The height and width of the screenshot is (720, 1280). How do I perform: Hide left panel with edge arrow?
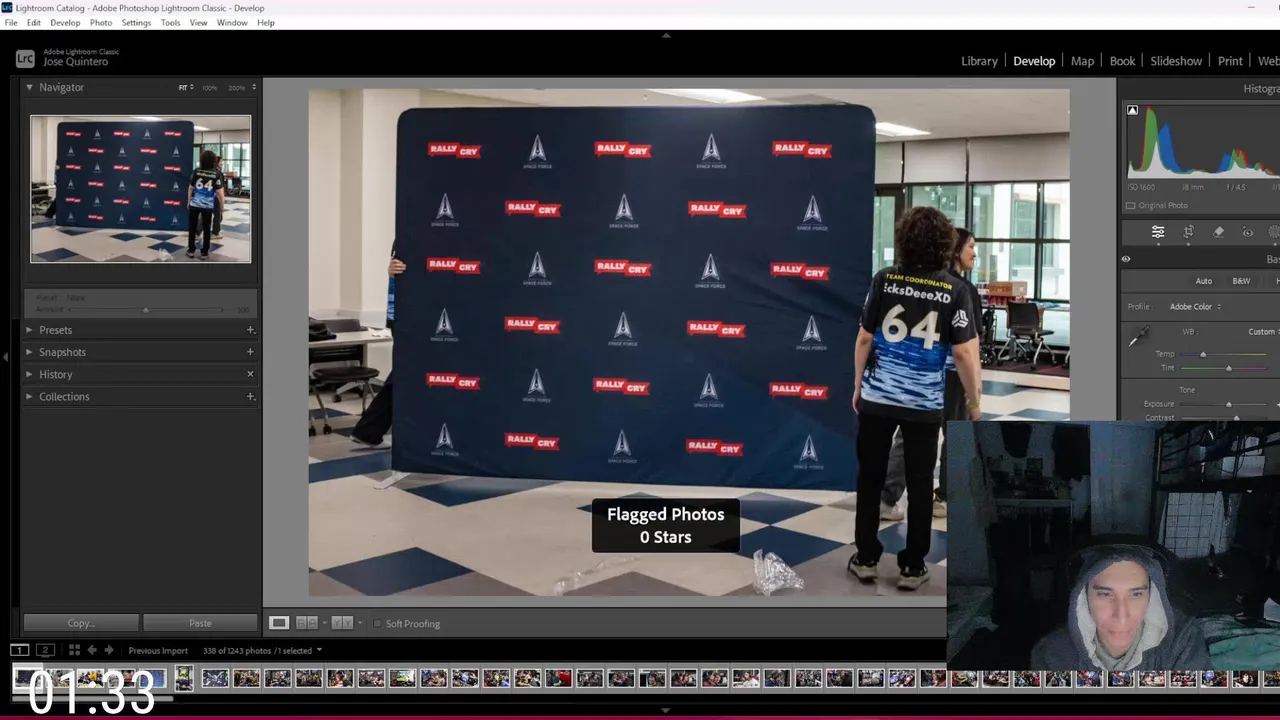pyautogui.click(x=5, y=356)
